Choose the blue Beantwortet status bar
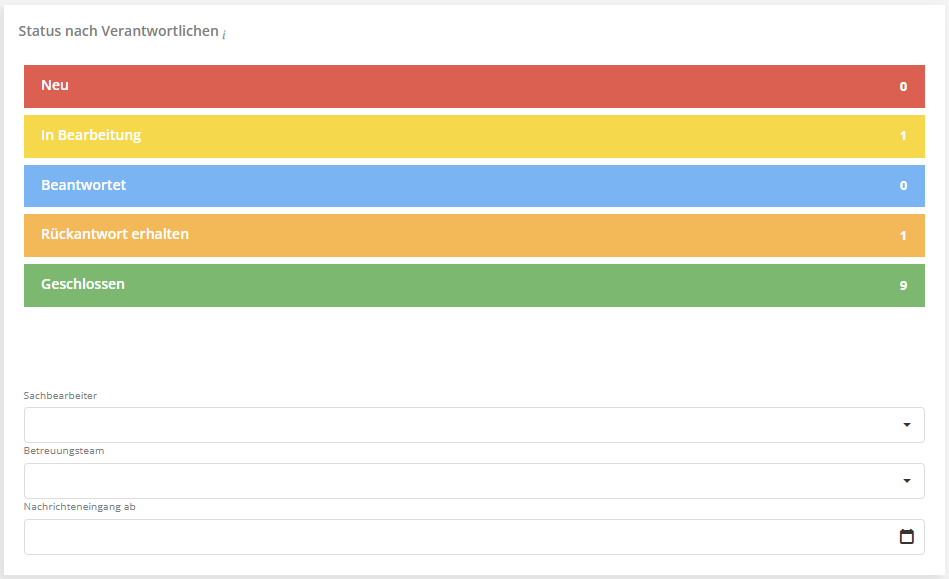The height and width of the screenshot is (579, 949). 474,186
